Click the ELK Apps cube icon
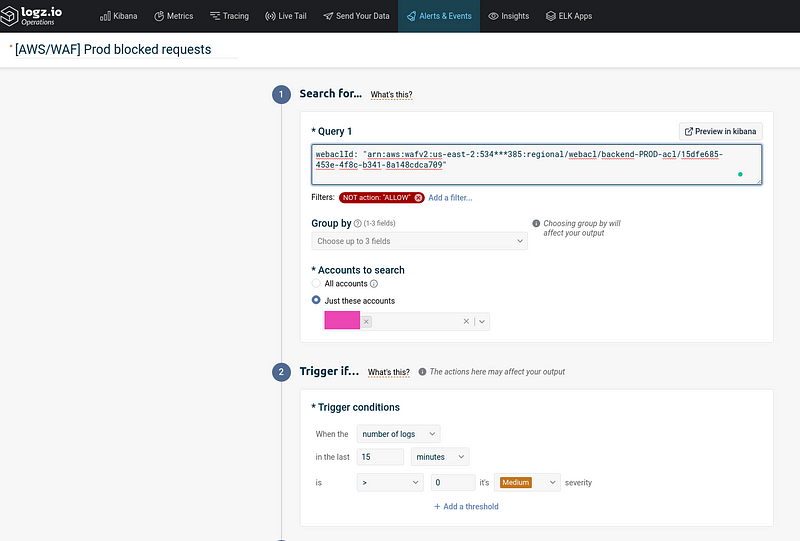This screenshot has height=541, width=800. 551,16
